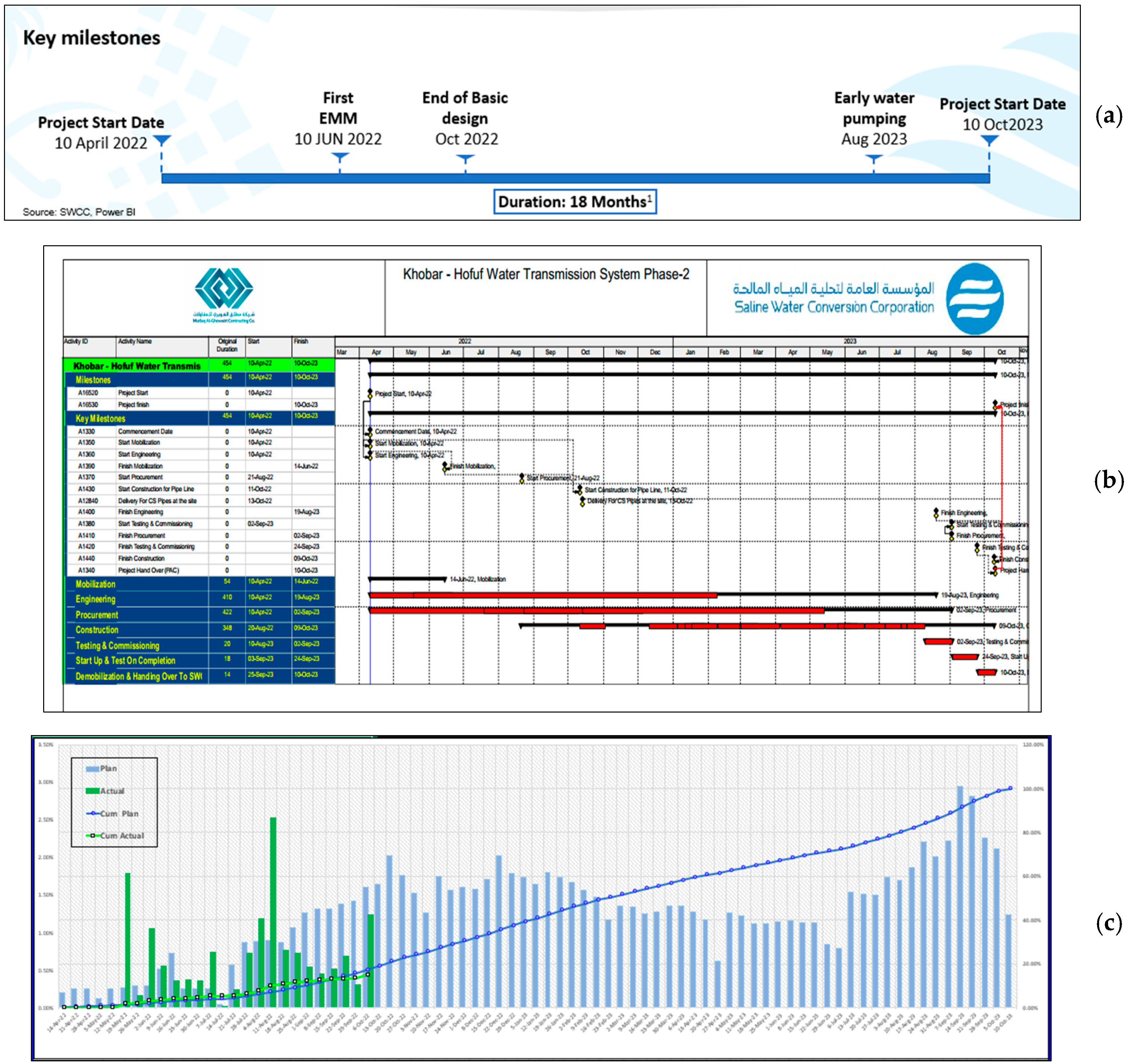The height and width of the screenshot is (1064, 1127).
Task: Click the Finish Mobilization milestone diamond
Action: point(445,466)
